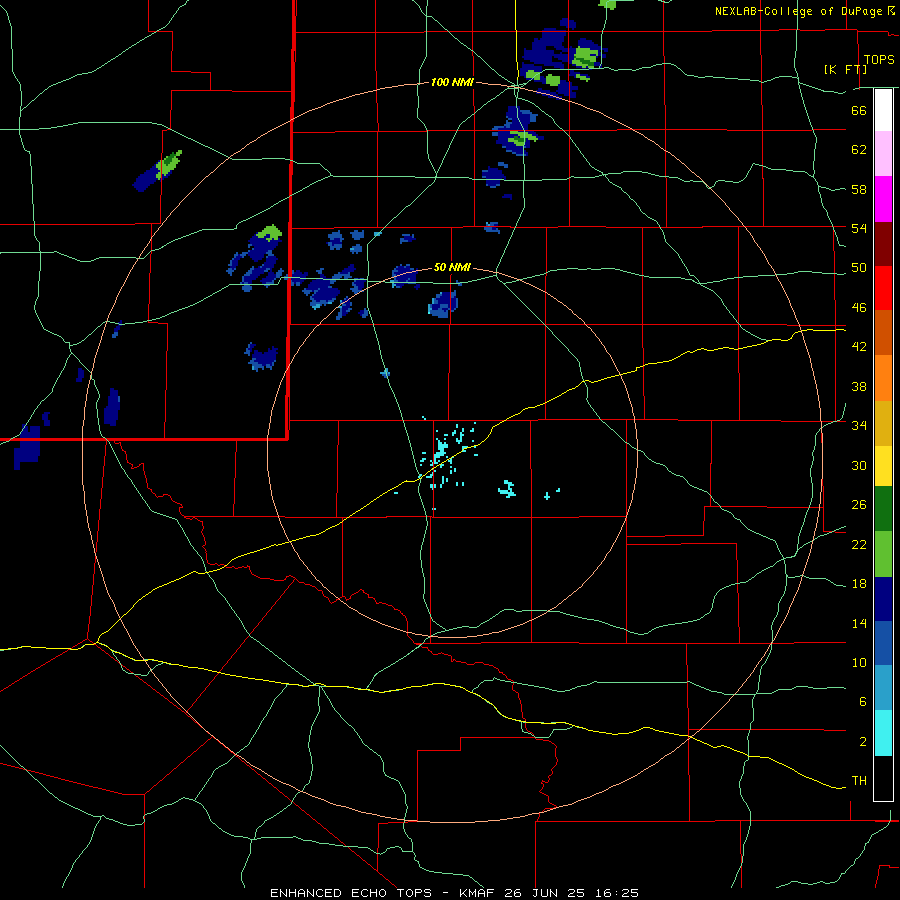Select the medium blue legend swatch

click(883, 643)
